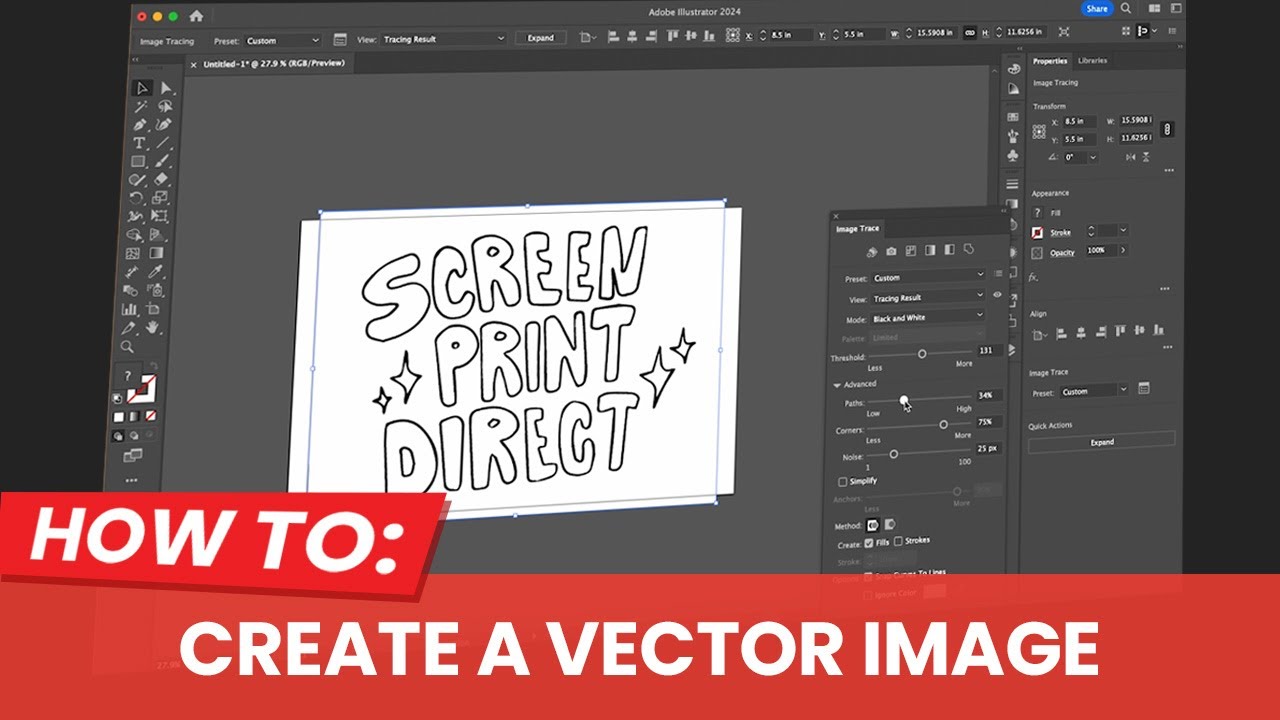Screen dimensions: 1280x720
Task: Click the Image Trace panel tab
Action: point(857,229)
